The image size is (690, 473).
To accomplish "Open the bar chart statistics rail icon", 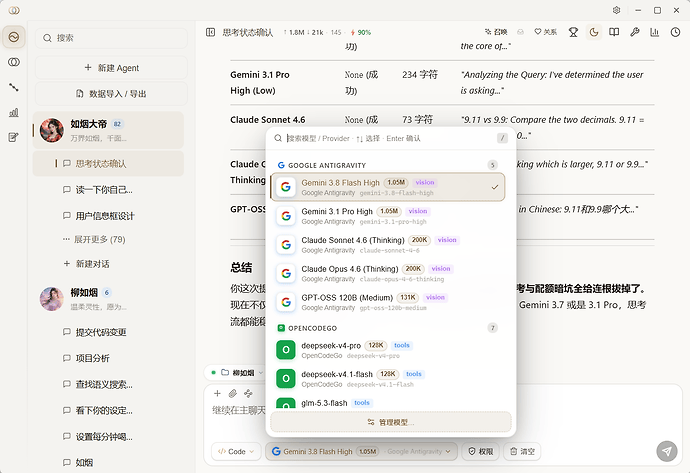I will pyautogui.click(x=14, y=113).
